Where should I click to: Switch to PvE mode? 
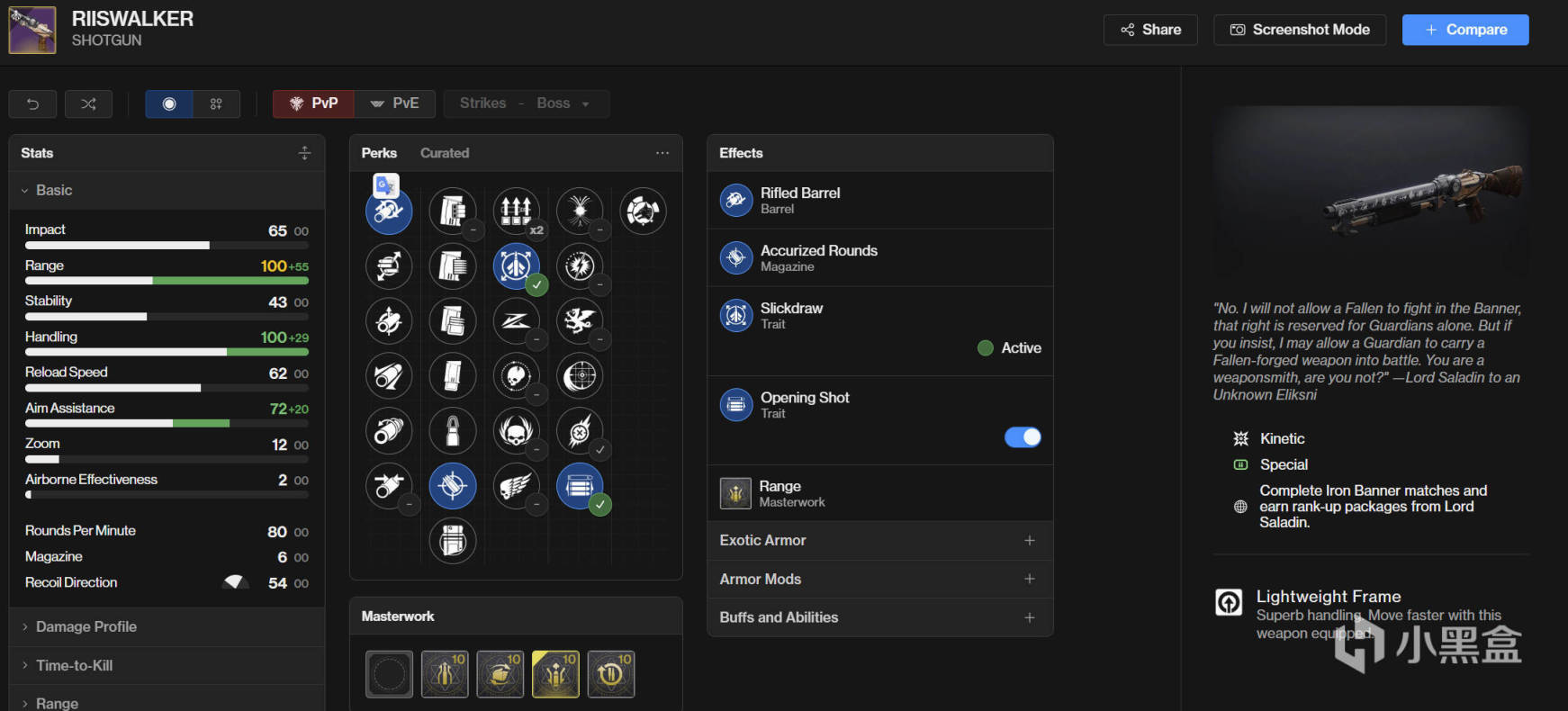pyautogui.click(x=395, y=103)
